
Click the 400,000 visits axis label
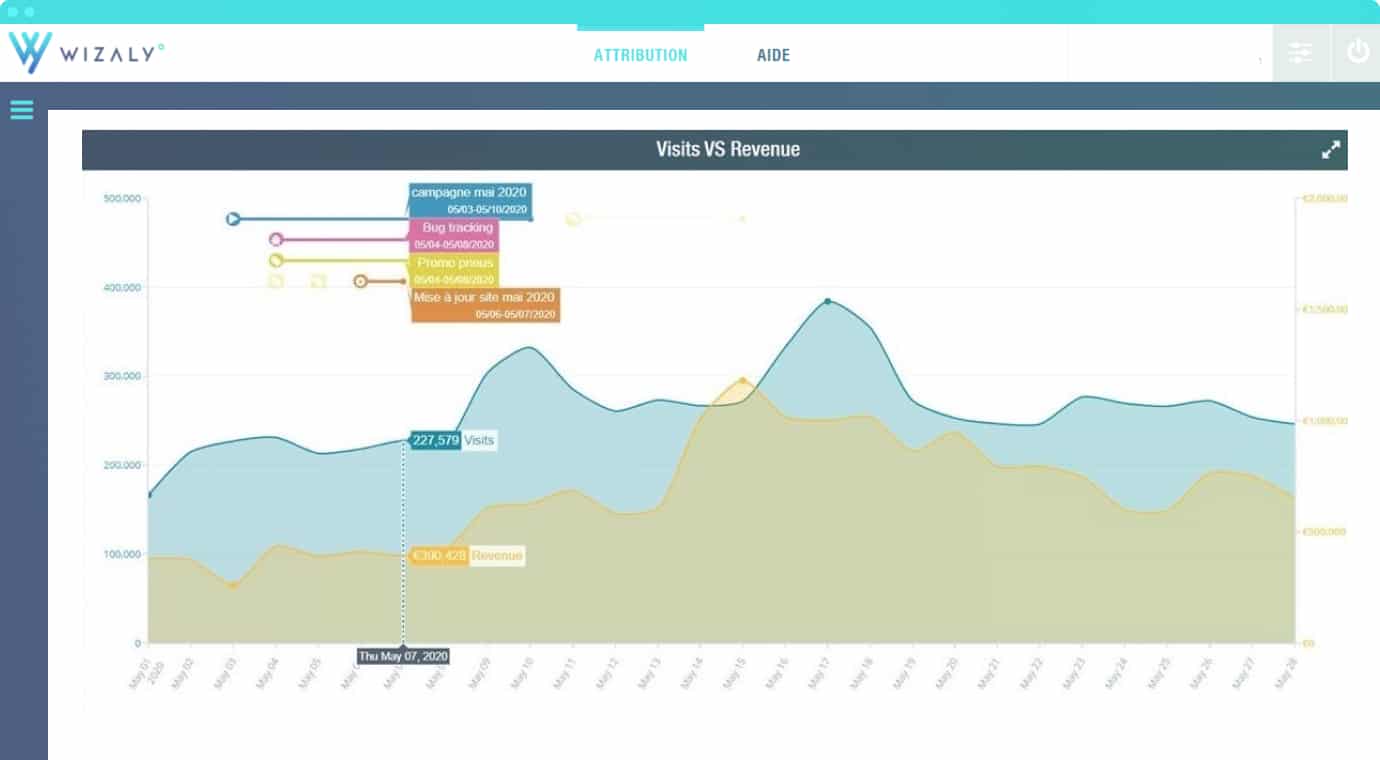[x=122, y=288]
